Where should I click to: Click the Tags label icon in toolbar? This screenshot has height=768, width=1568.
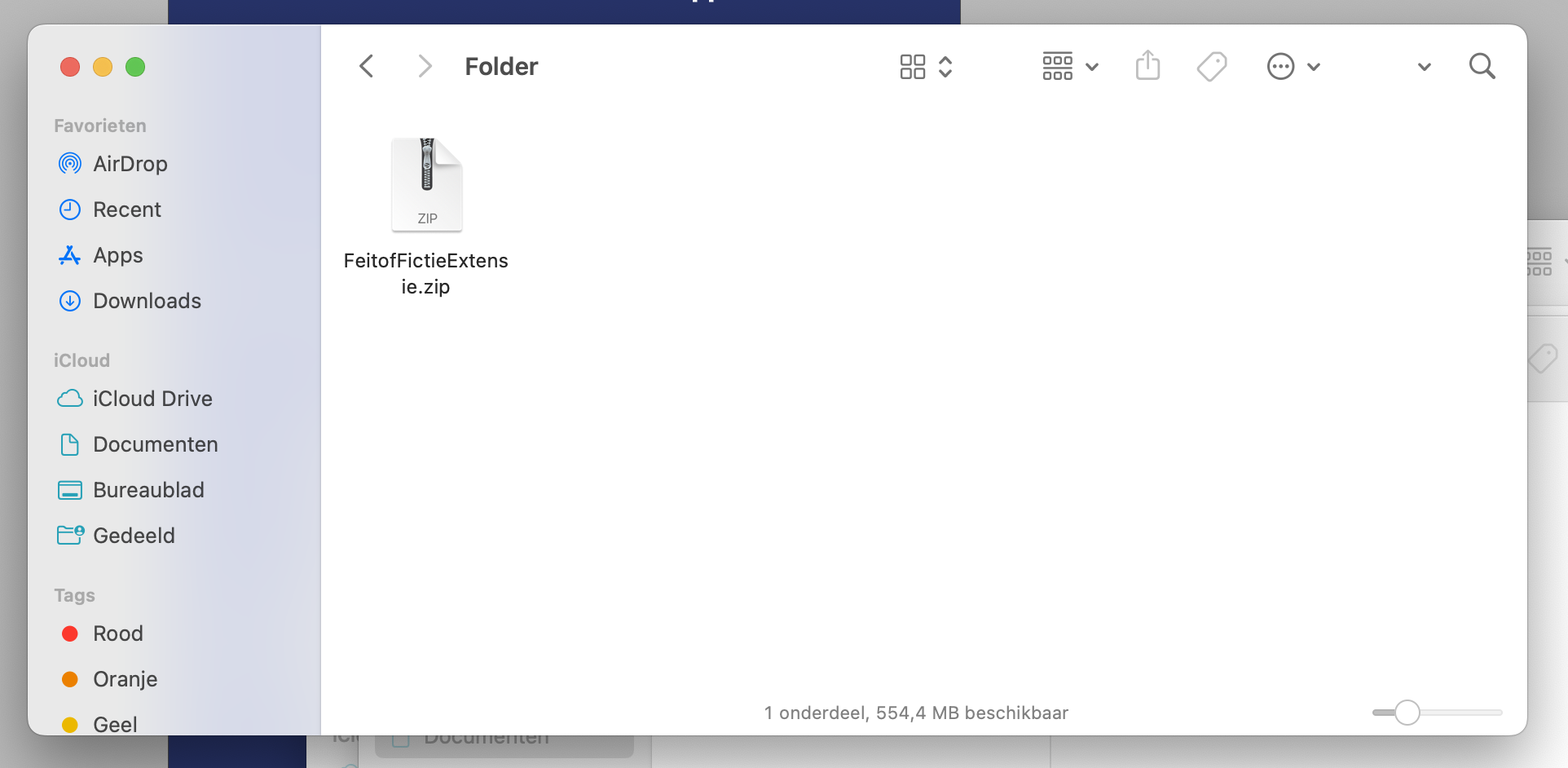click(1212, 66)
